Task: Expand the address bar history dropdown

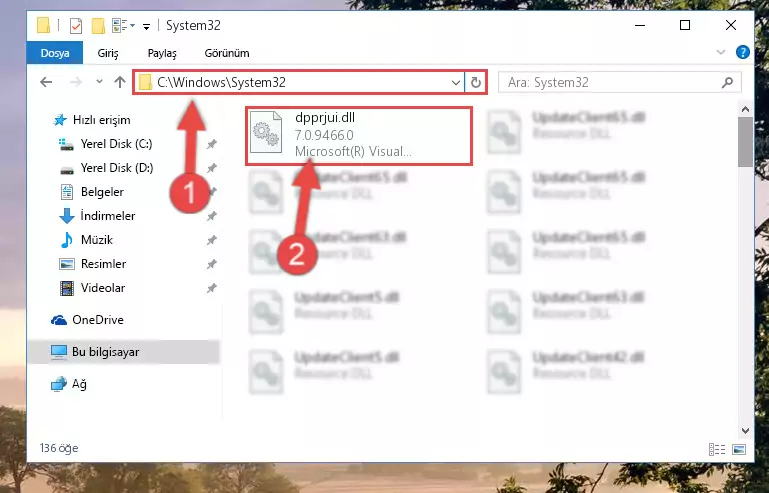Action: (x=456, y=82)
